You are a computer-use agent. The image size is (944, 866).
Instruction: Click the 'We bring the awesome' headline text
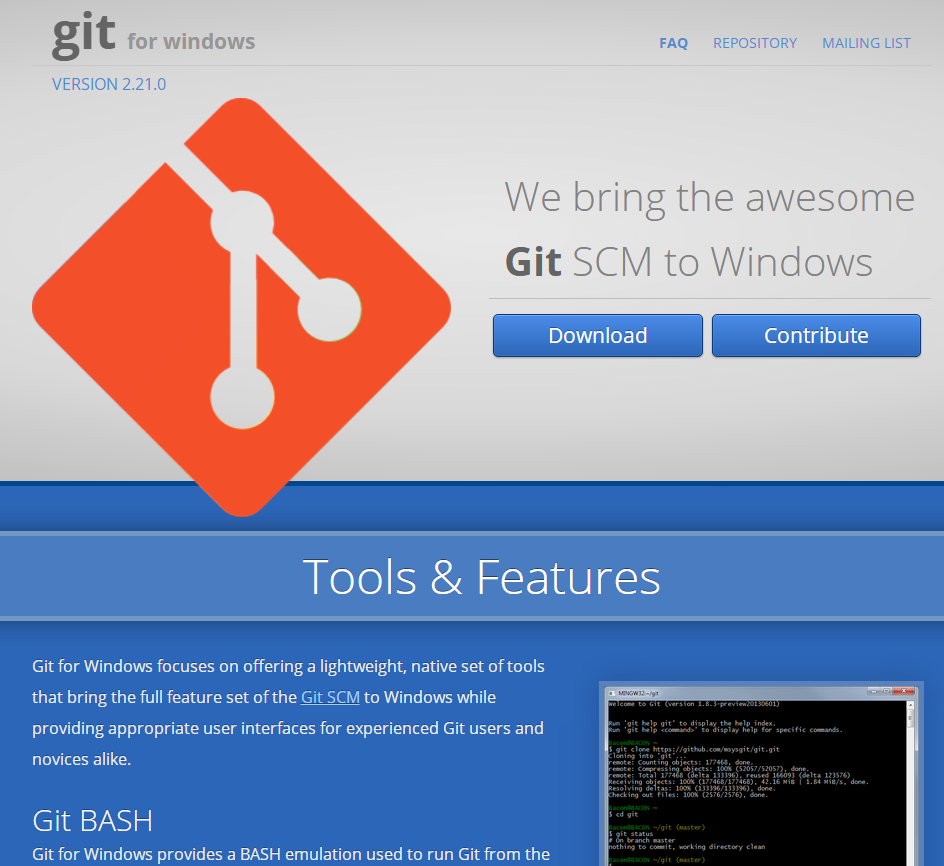709,198
